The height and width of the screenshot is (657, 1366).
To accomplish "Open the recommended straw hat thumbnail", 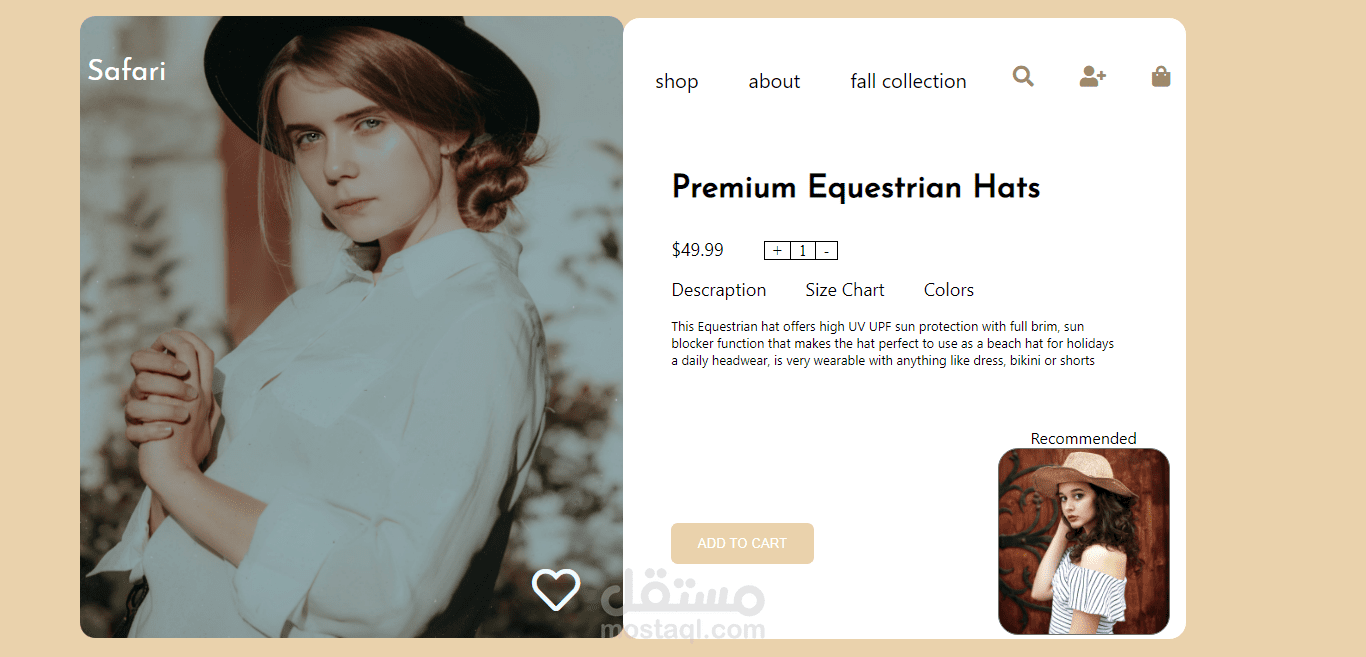I will point(1084,541).
